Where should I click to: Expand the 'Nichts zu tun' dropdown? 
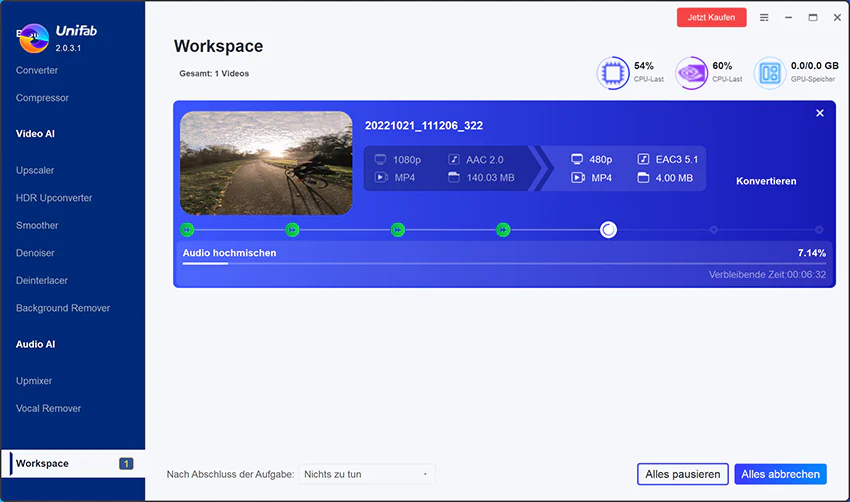pos(367,474)
